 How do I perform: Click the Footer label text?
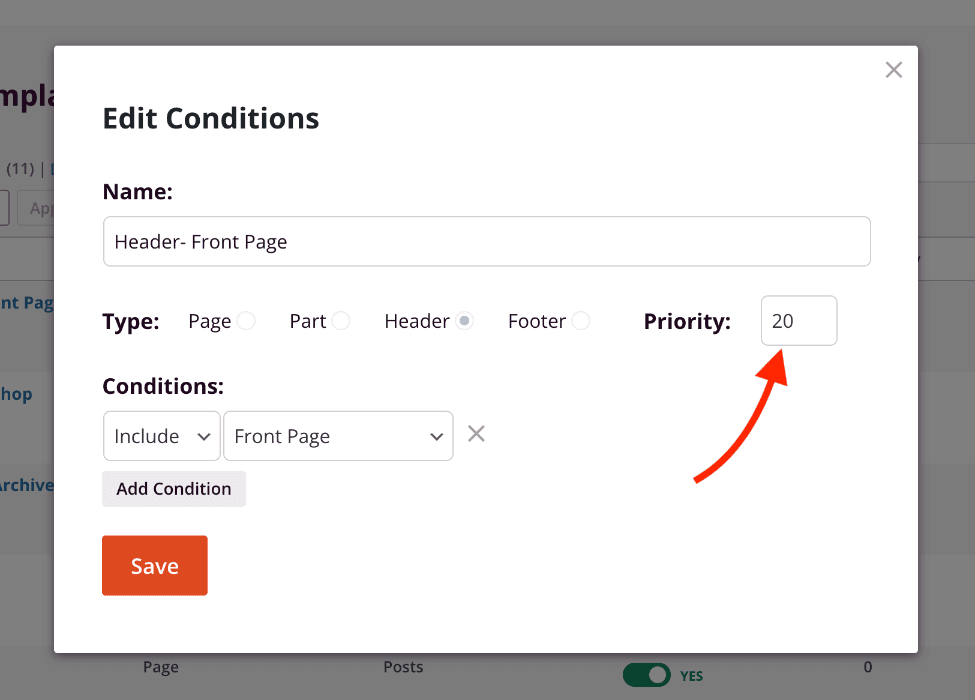(x=536, y=321)
